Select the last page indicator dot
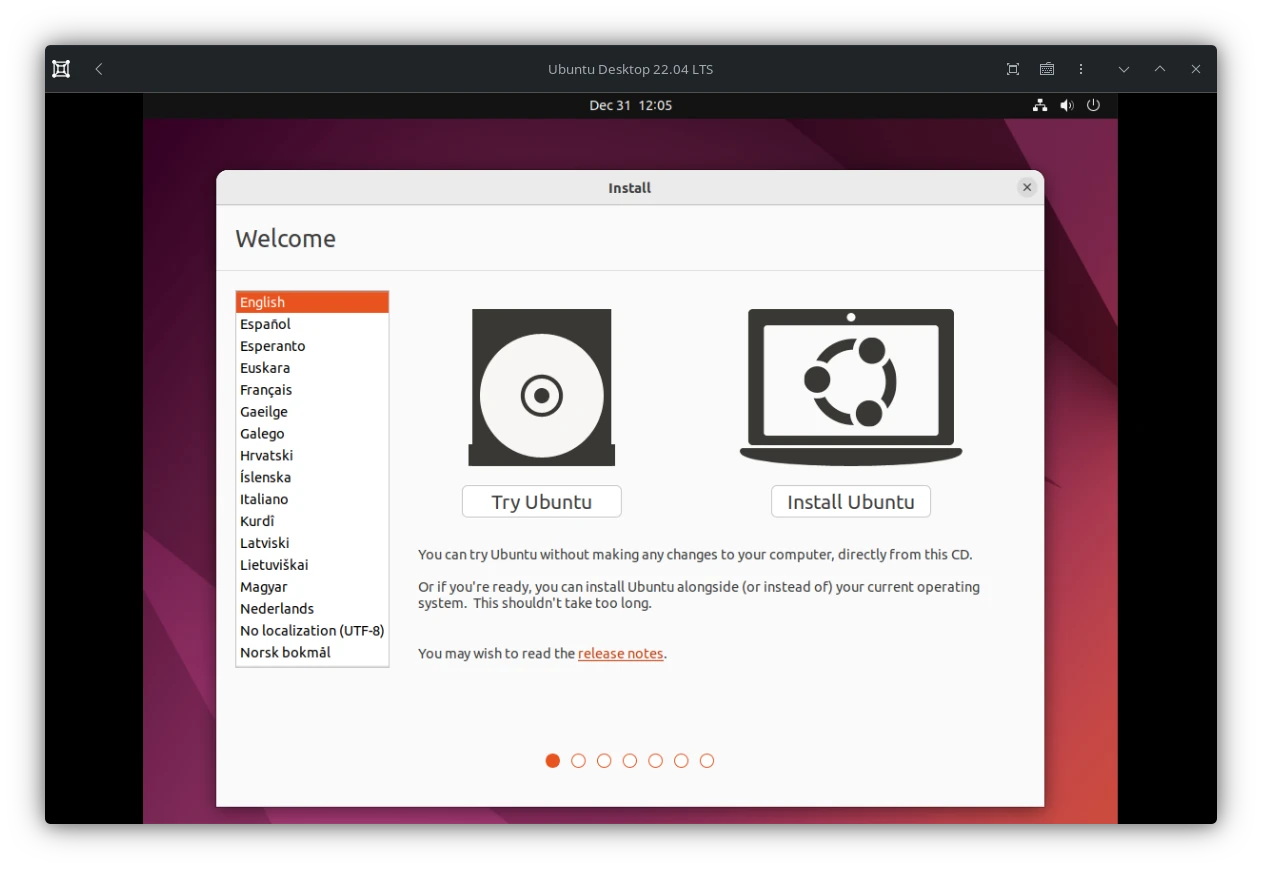Image resolution: width=1262 pixels, height=869 pixels. pyautogui.click(x=707, y=760)
